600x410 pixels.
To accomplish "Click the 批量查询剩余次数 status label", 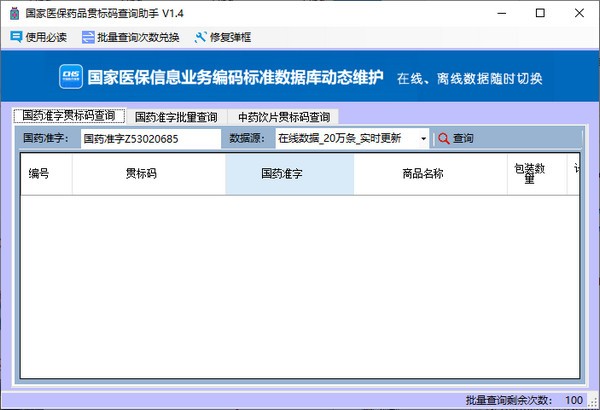I will point(509,400).
